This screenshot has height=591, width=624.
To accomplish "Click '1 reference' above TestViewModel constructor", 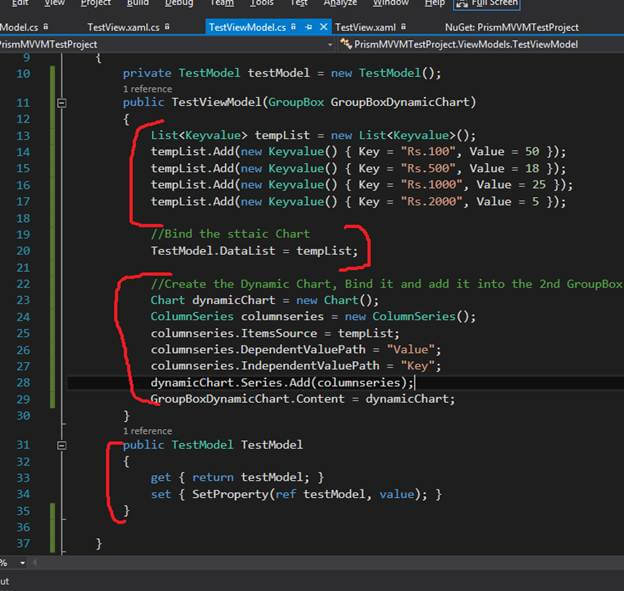I will coord(146,89).
